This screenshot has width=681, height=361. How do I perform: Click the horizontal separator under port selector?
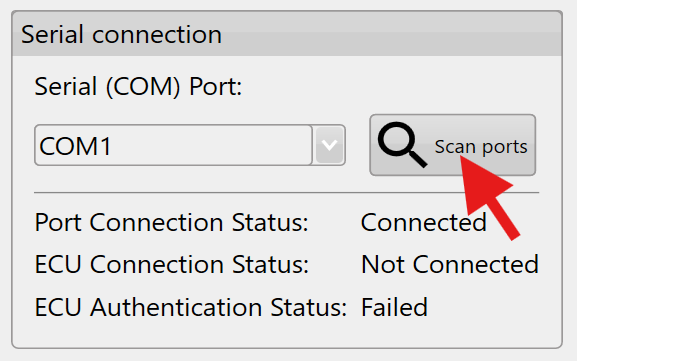coord(287,192)
